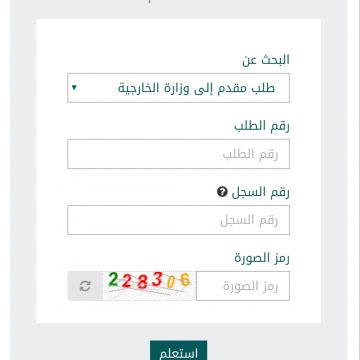Focus the رقم الطلب input field
This screenshot has width=360, height=360.
(x=178, y=154)
